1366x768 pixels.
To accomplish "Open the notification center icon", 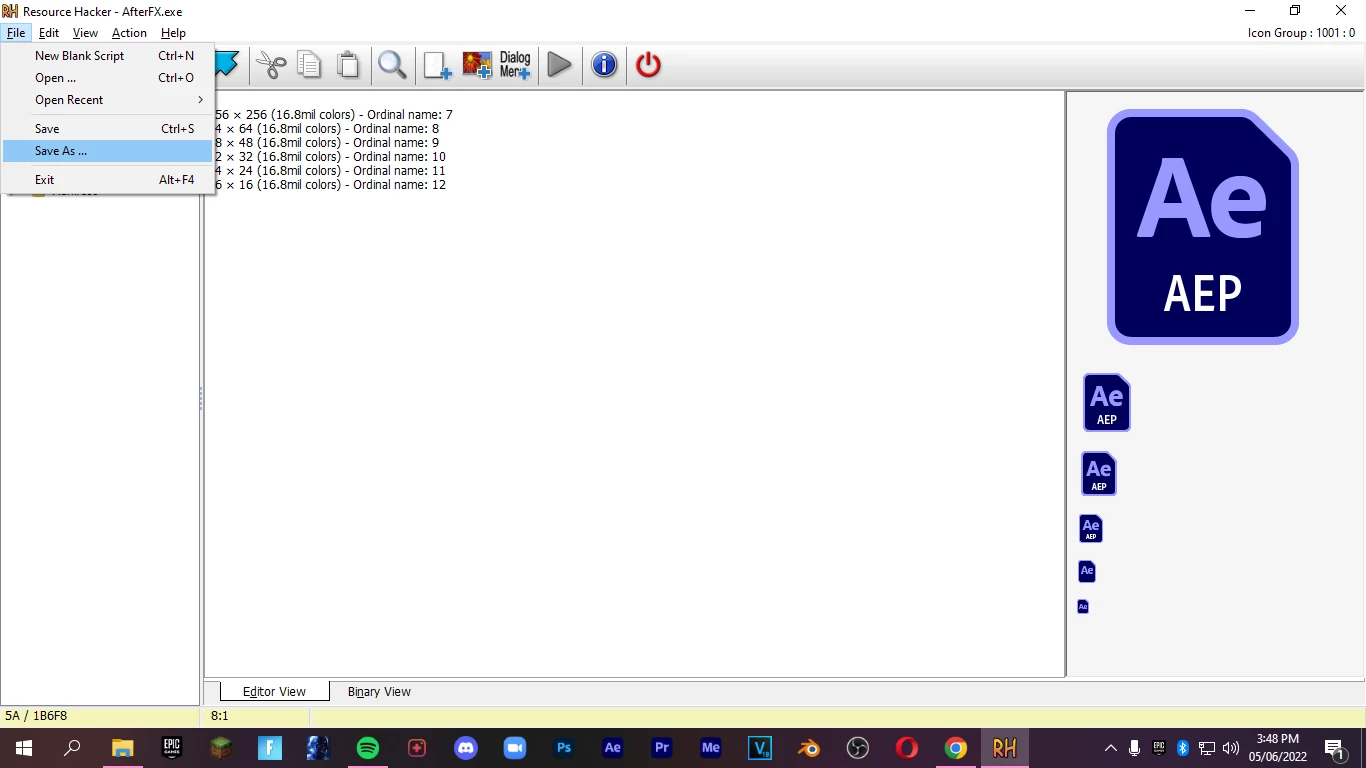I will [1334, 748].
